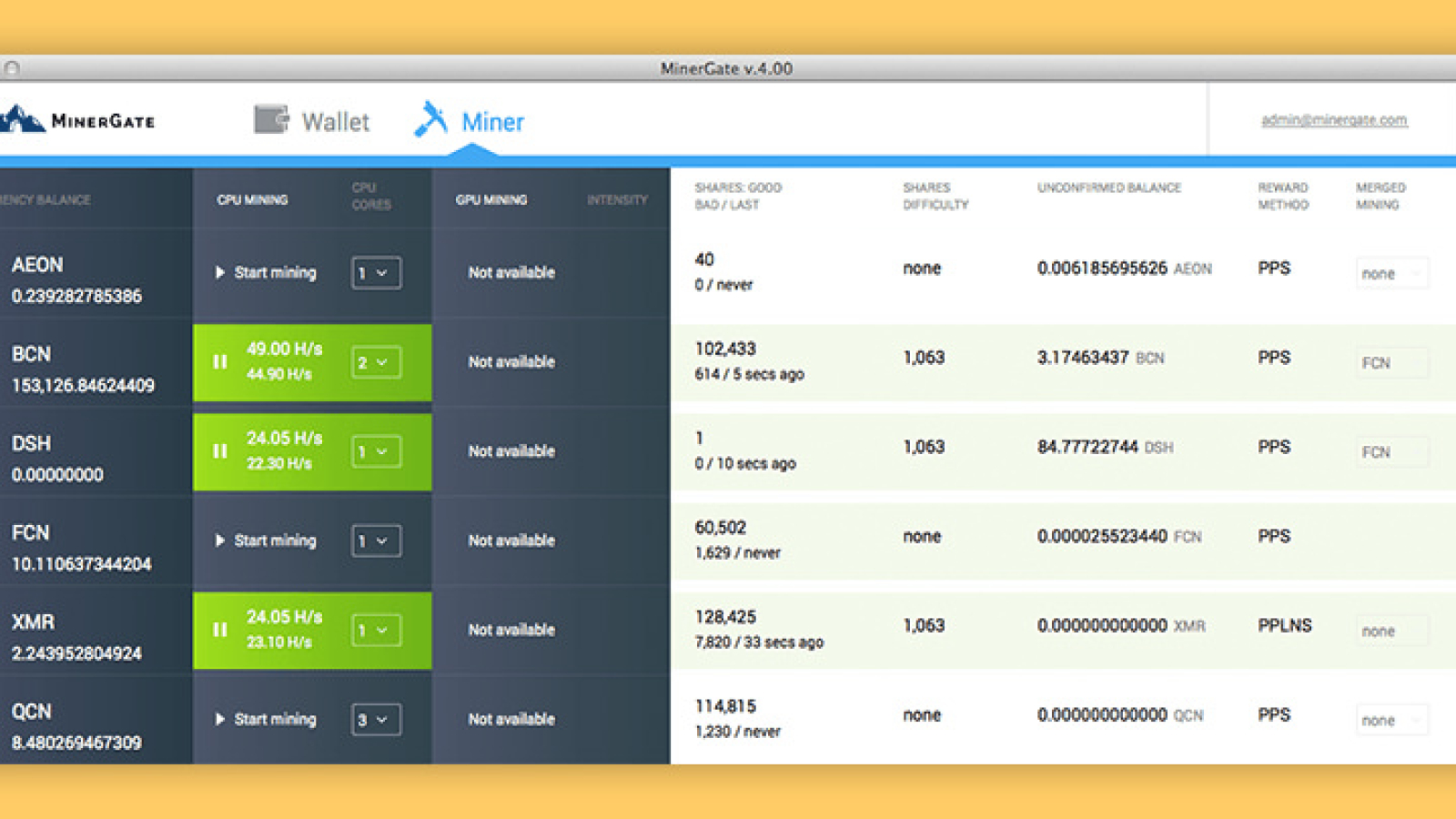Click the SHARES DIFFICULTY column header
Screen dimensions: 1456x819
(x=935, y=196)
